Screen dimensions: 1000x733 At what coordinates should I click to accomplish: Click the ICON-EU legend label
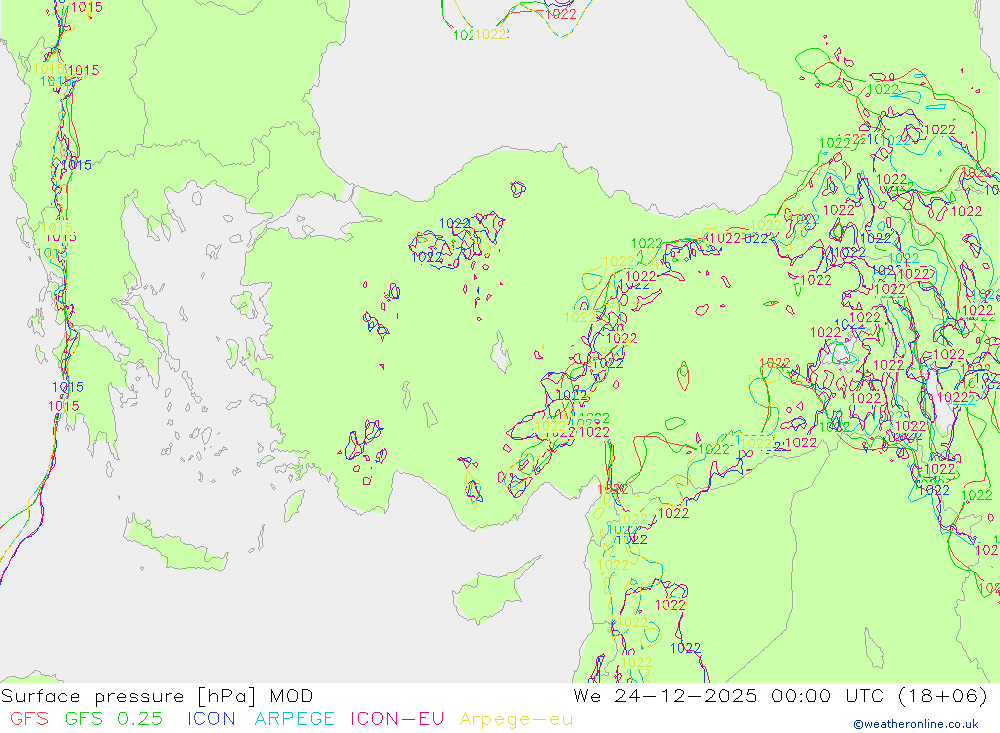point(397,719)
